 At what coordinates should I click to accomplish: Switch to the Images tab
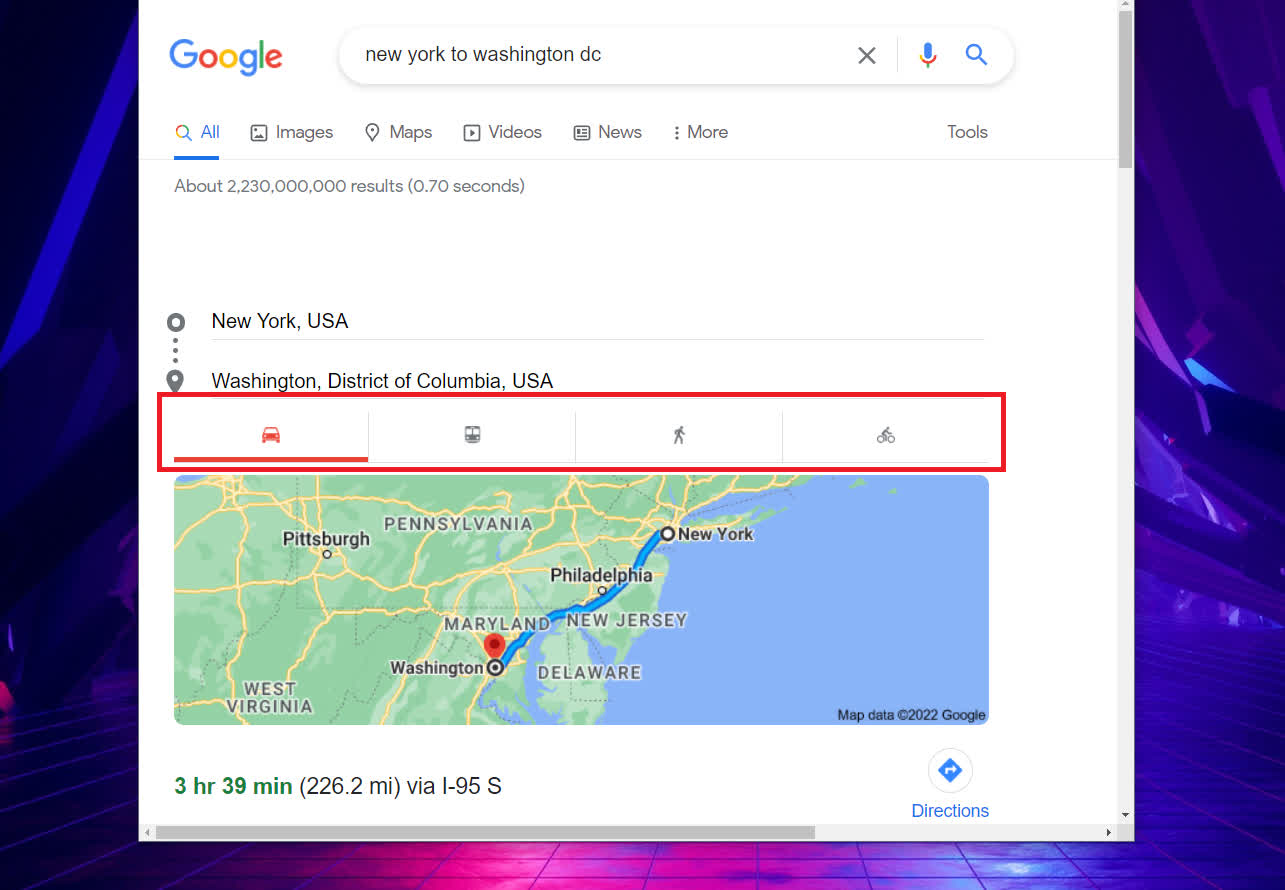291,132
